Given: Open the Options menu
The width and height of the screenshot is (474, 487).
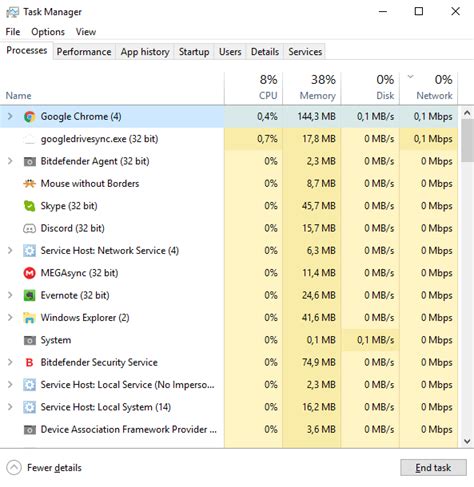Looking at the screenshot, I should click(48, 32).
